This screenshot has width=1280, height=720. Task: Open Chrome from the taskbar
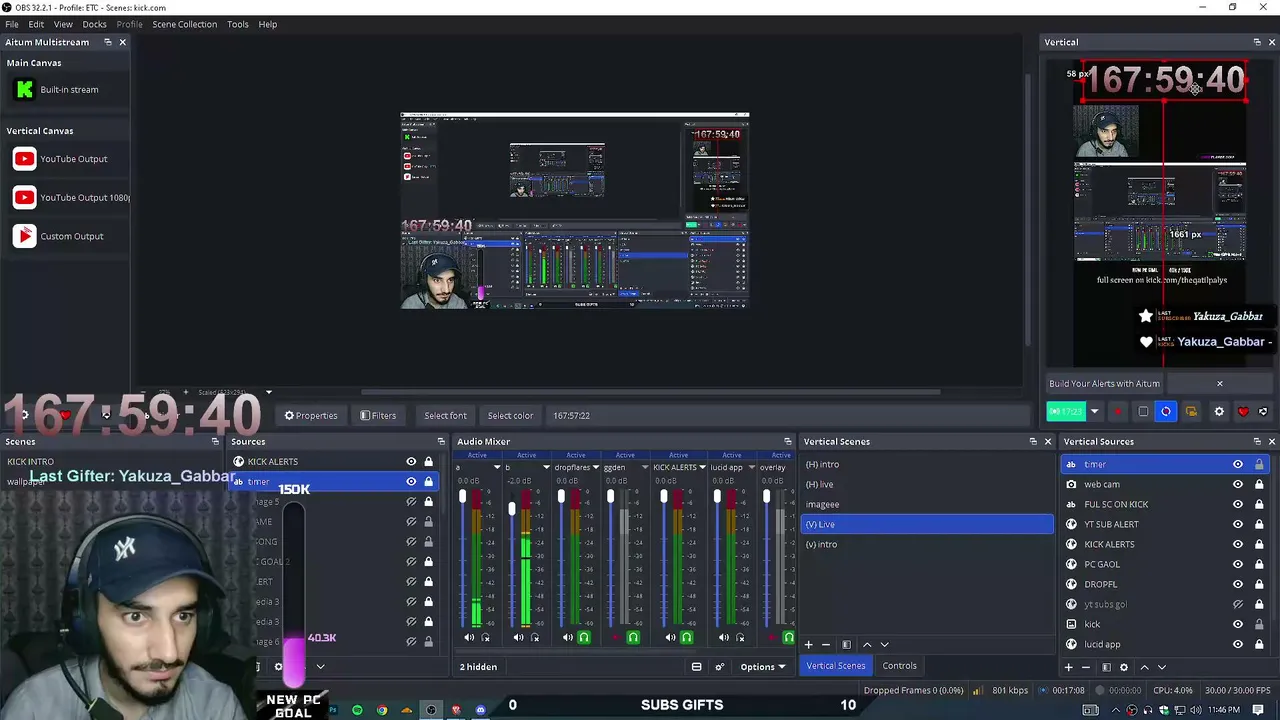[382, 710]
